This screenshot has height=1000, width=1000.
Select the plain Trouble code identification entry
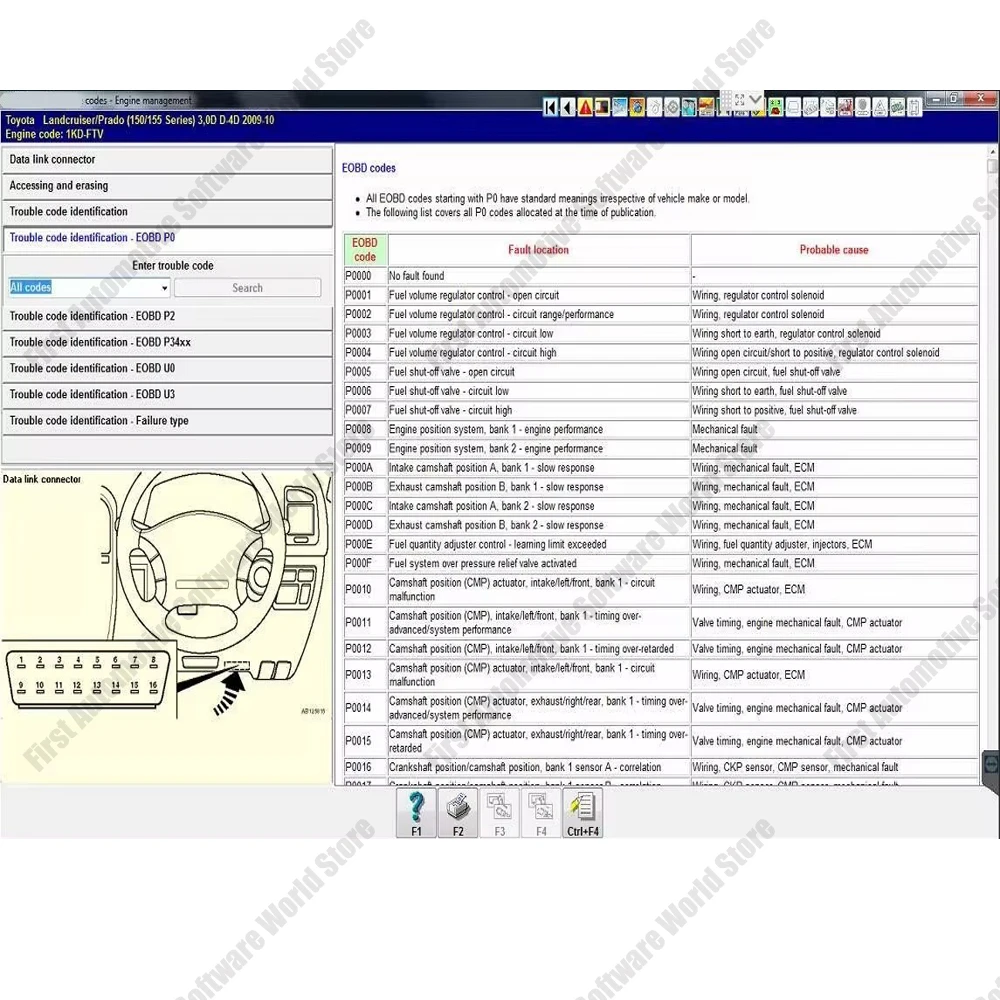(167, 212)
